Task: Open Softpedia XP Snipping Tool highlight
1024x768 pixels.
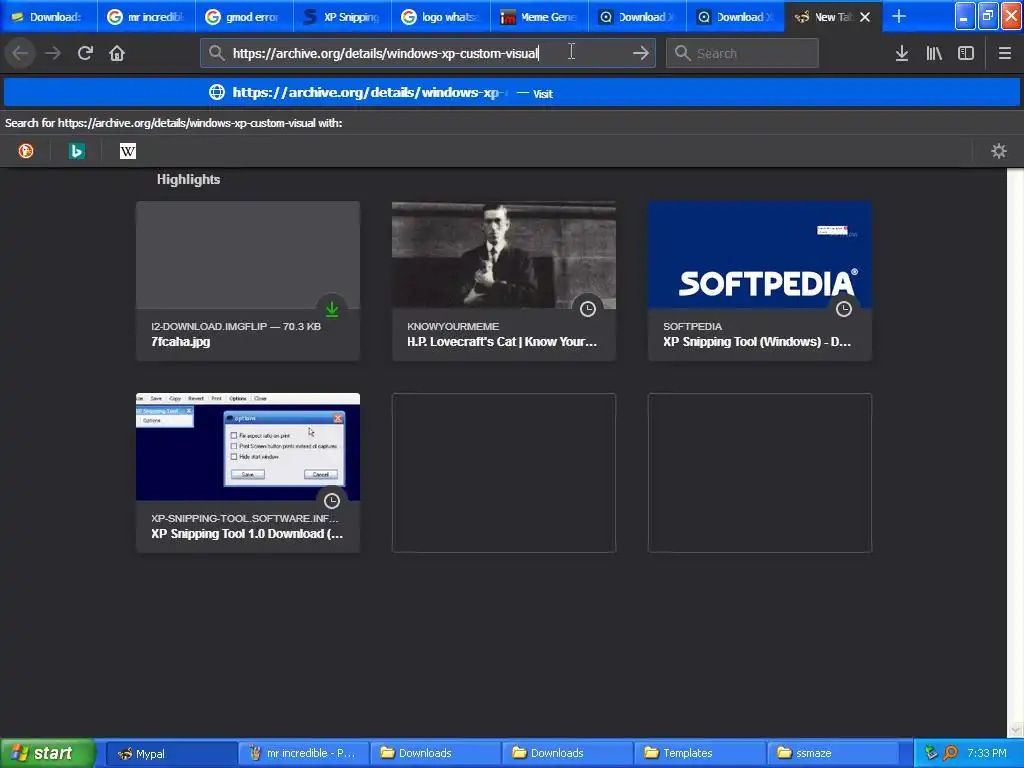Action: coord(760,281)
